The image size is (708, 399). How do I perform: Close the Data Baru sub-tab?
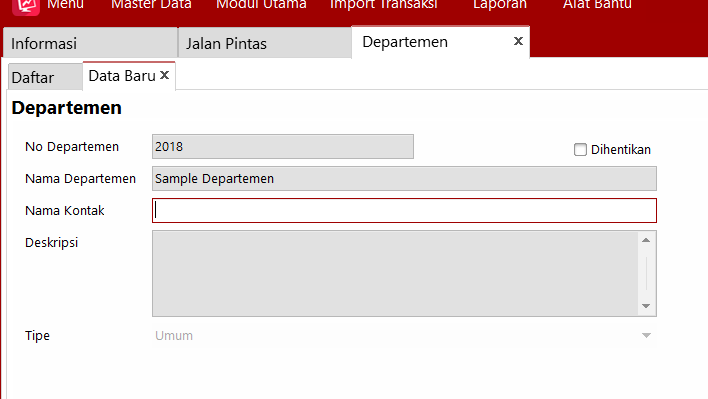(x=165, y=75)
